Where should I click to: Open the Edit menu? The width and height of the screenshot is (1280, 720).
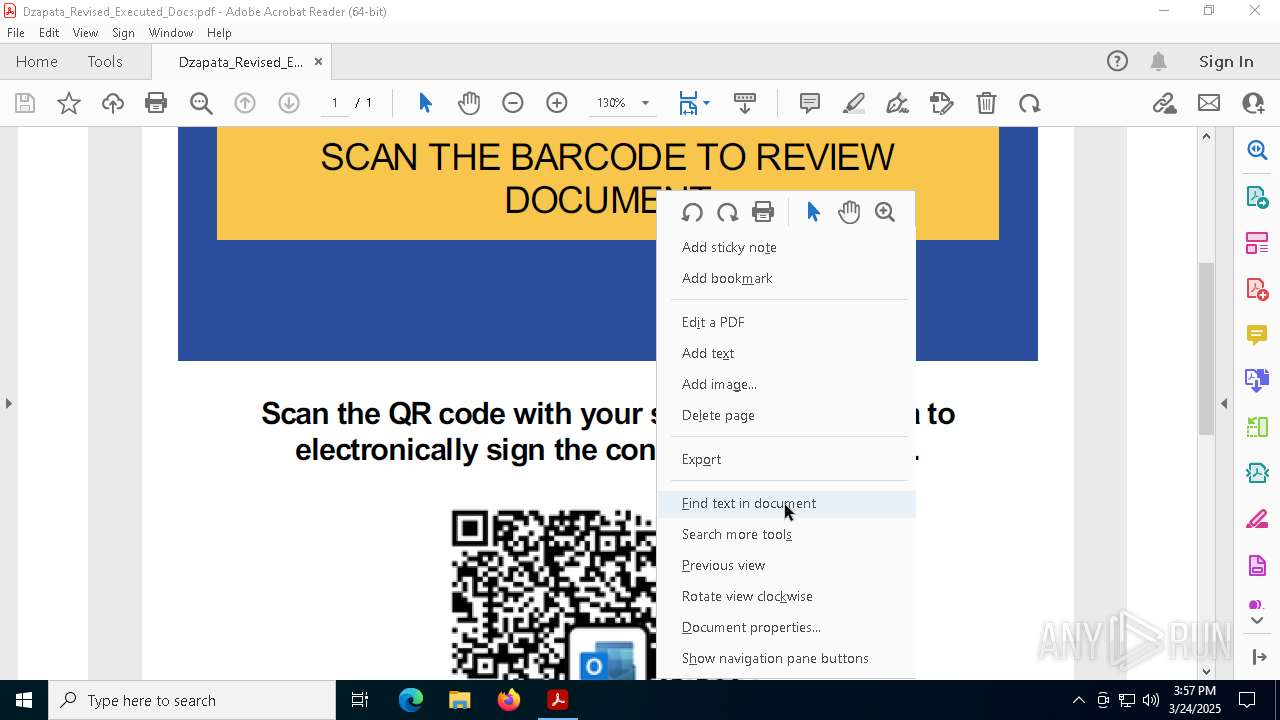49,33
